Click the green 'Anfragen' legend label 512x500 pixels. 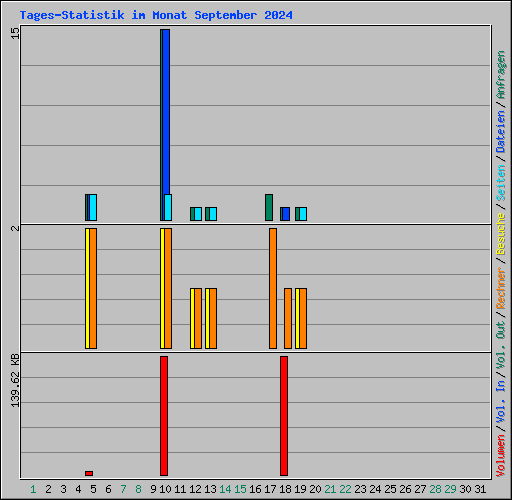point(501,75)
